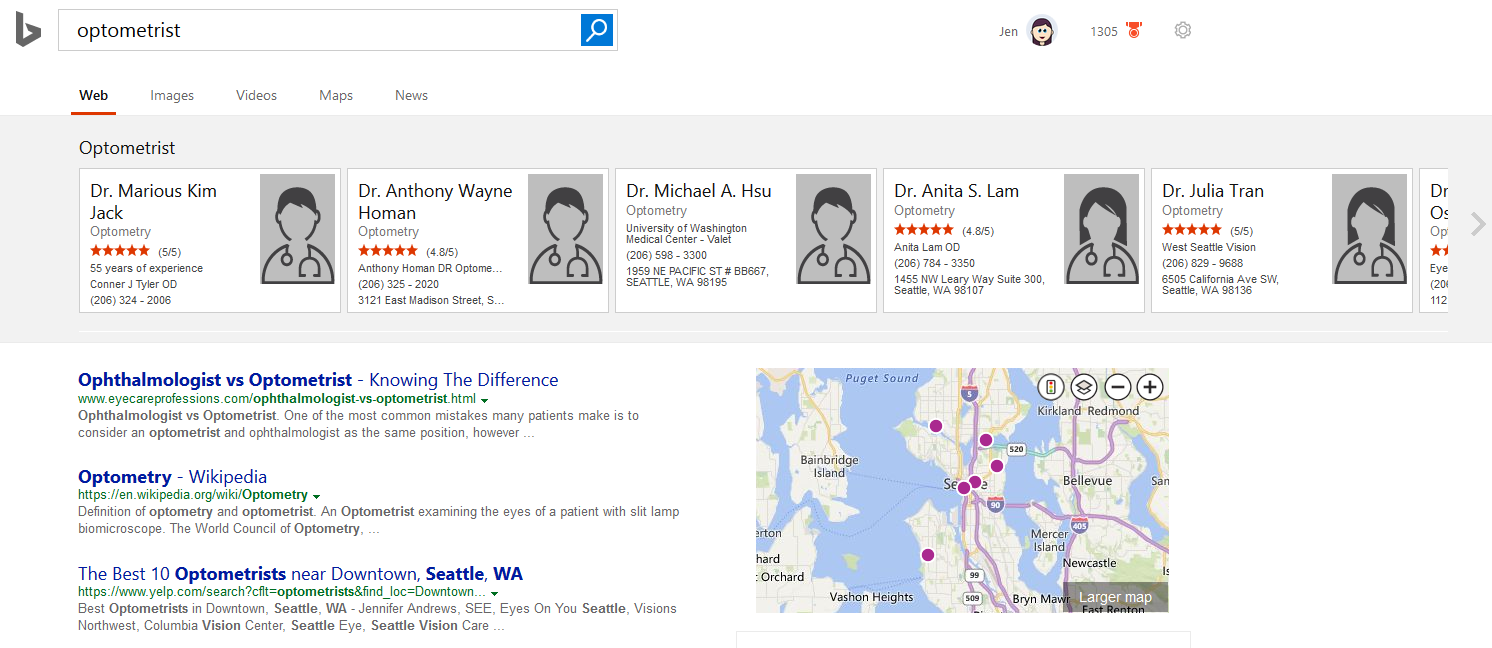Click the rewards medal icon
The height and width of the screenshot is (648, 1492).
tap(1134, 30)
